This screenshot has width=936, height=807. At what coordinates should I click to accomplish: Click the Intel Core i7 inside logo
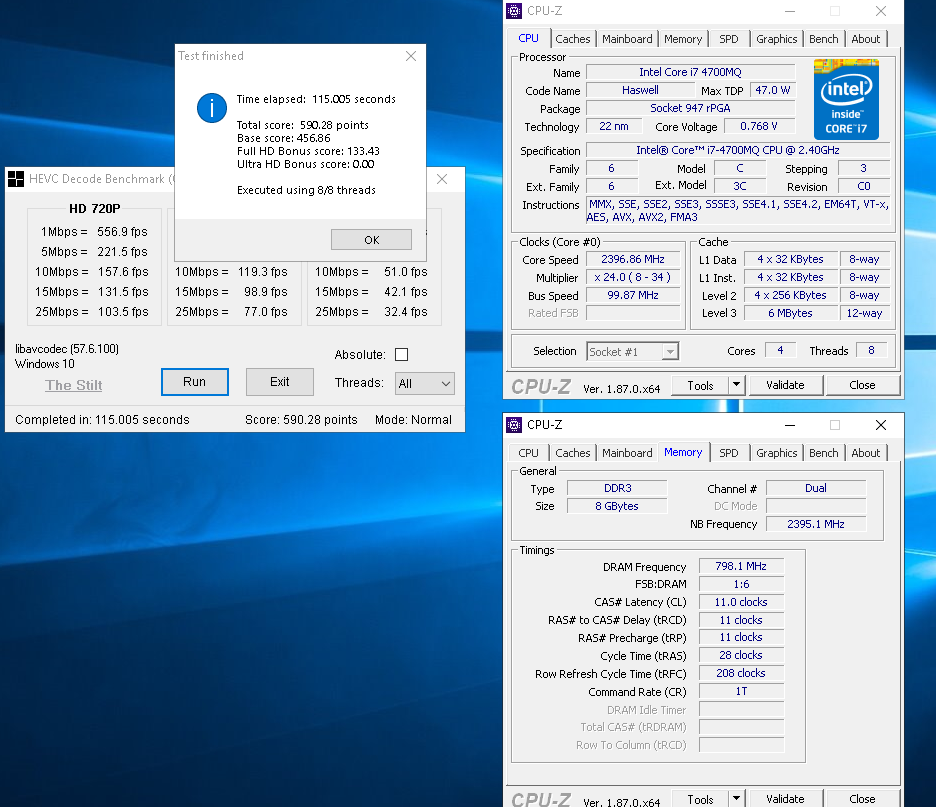click(846, 100)
